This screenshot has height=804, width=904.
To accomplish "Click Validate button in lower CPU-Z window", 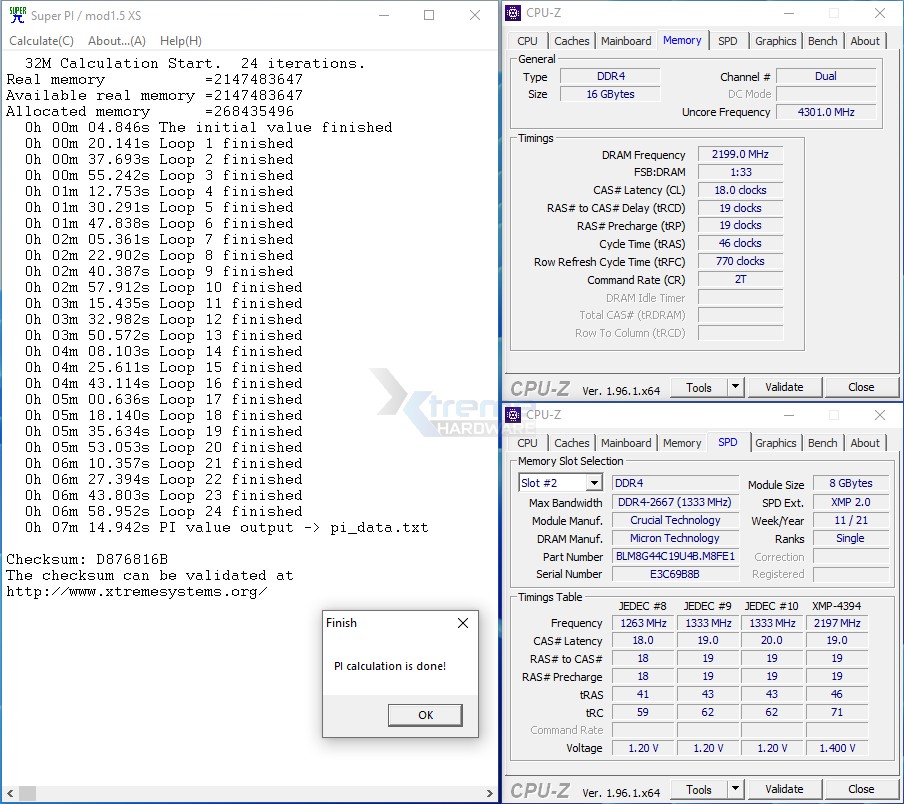I will pyautogui.click(x=783, y=789).
